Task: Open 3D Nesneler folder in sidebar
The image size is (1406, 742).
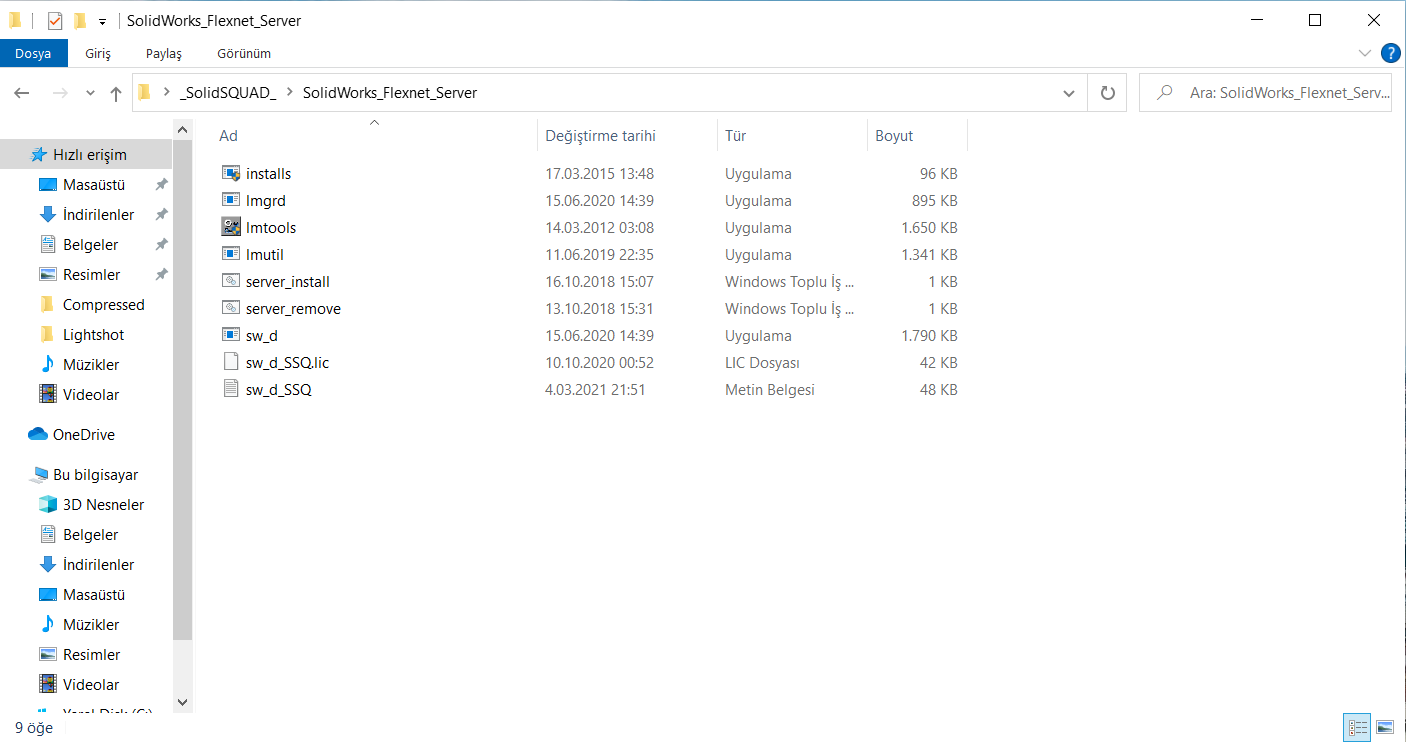Action: [91, 505]
